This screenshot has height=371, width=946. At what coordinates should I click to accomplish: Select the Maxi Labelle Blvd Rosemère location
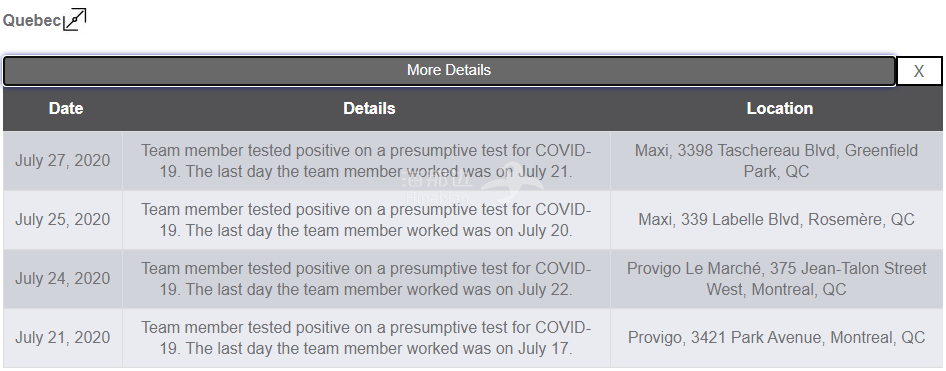point(776,220)
